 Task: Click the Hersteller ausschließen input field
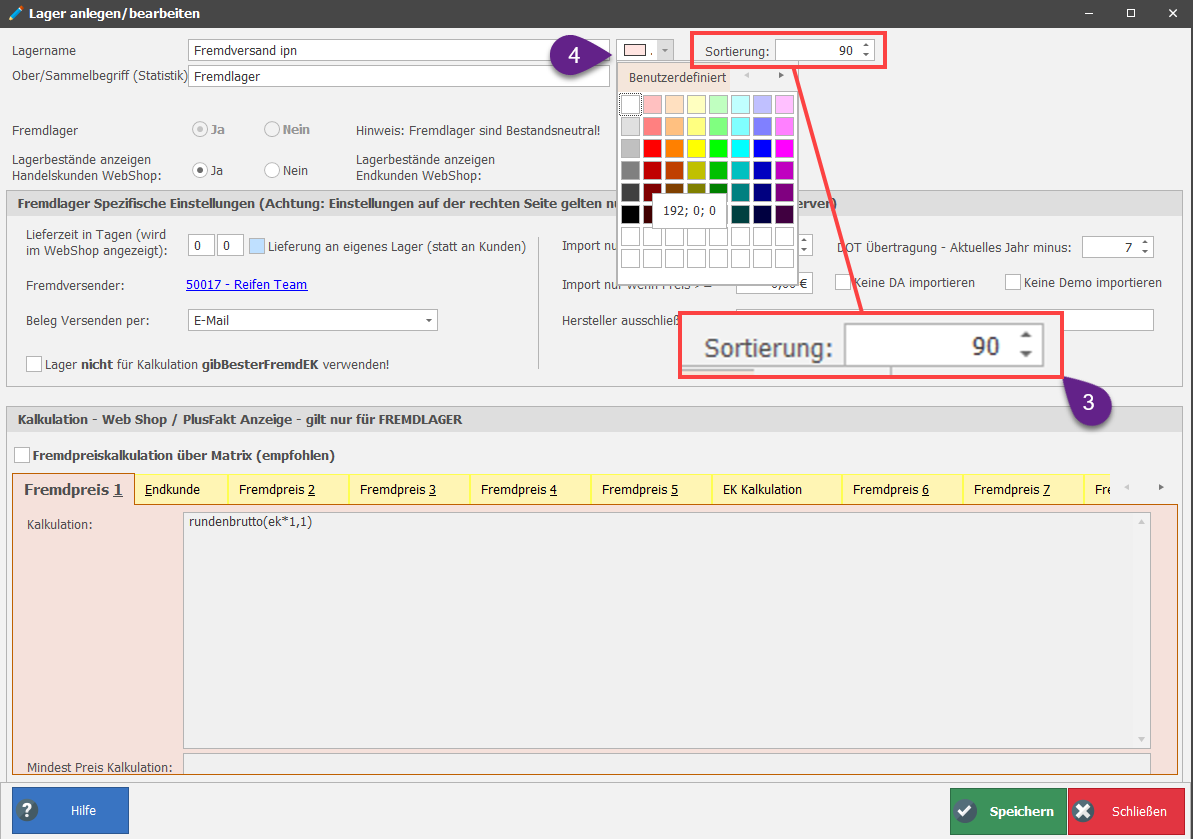pos(944,319)
